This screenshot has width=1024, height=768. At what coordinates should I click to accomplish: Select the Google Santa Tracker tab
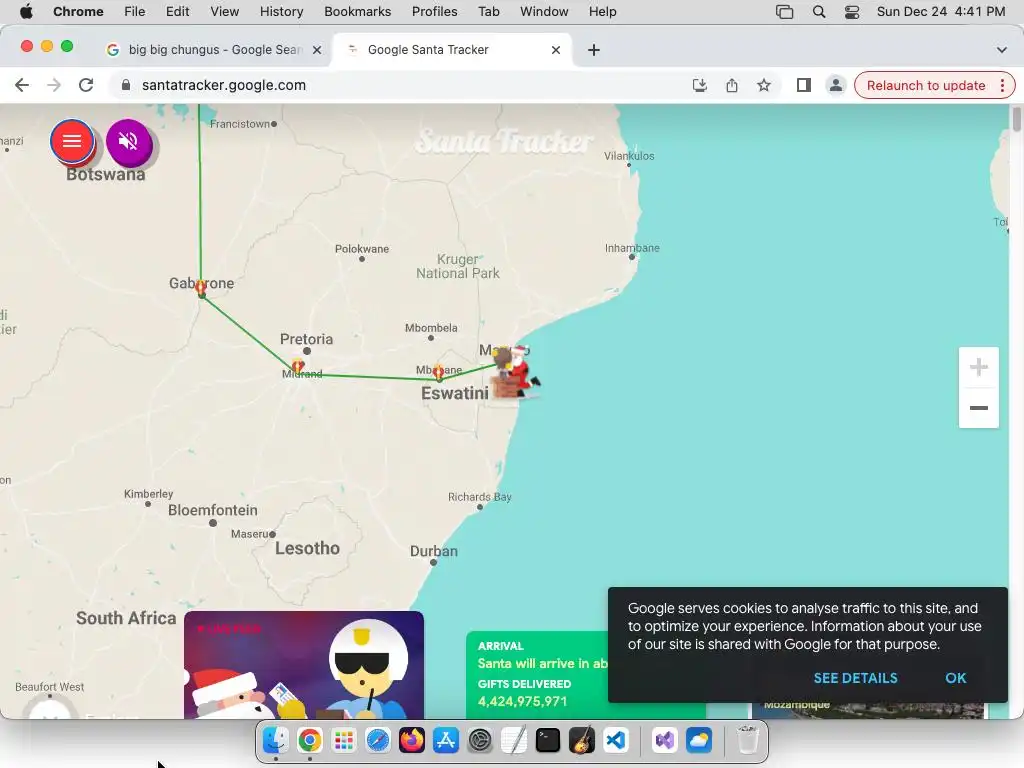pos(453,50)
